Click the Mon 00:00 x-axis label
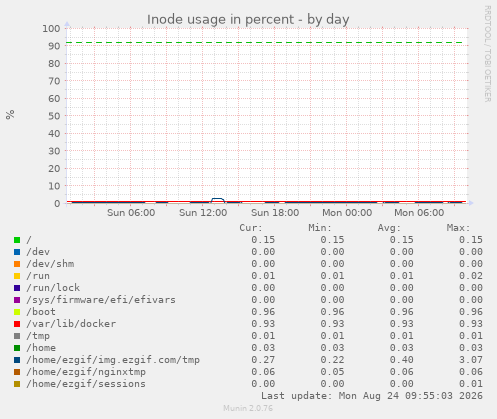 347,213
